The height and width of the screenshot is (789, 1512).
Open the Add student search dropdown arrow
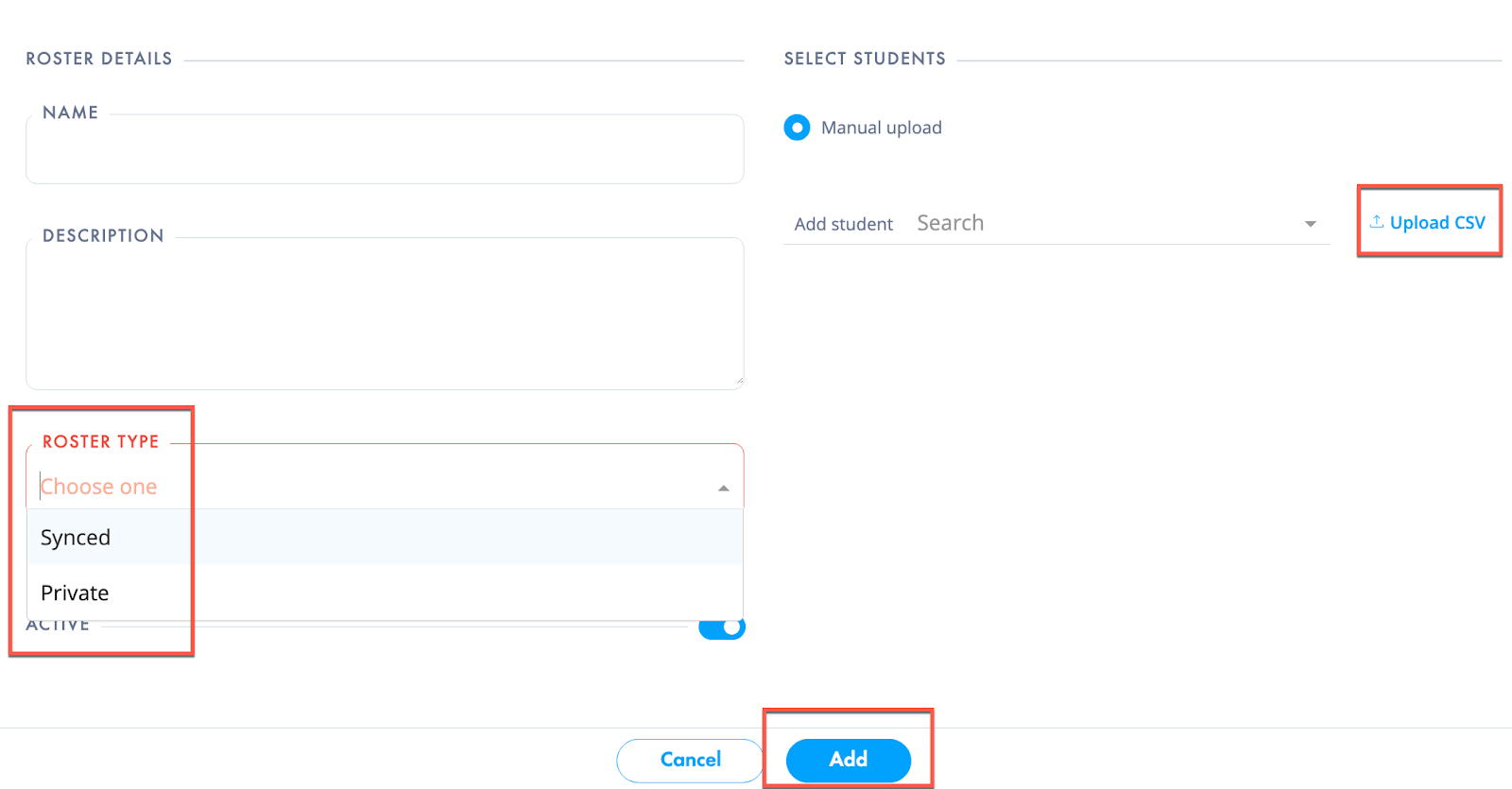pos(1310,224)
